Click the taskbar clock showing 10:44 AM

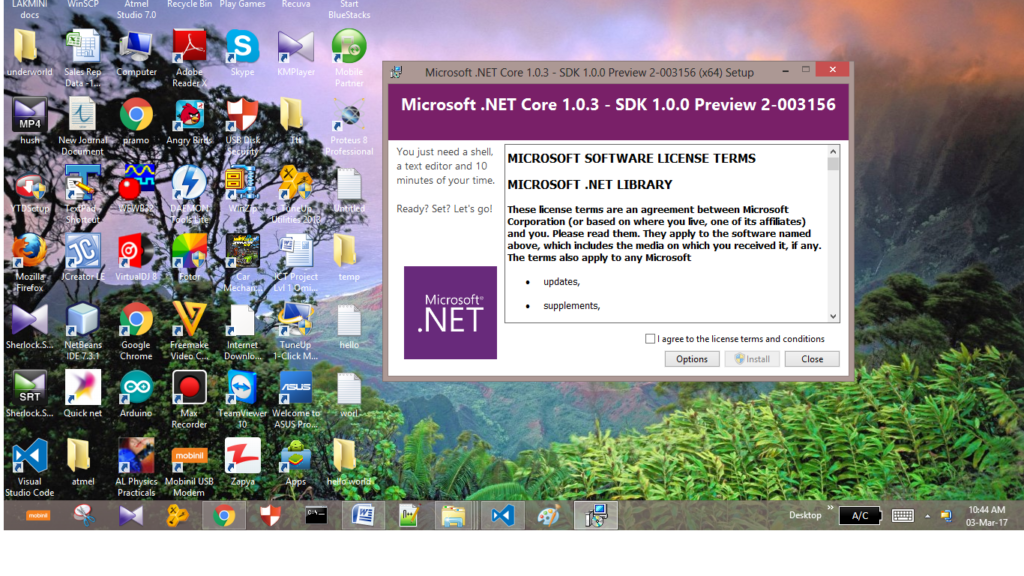[987, 516]
